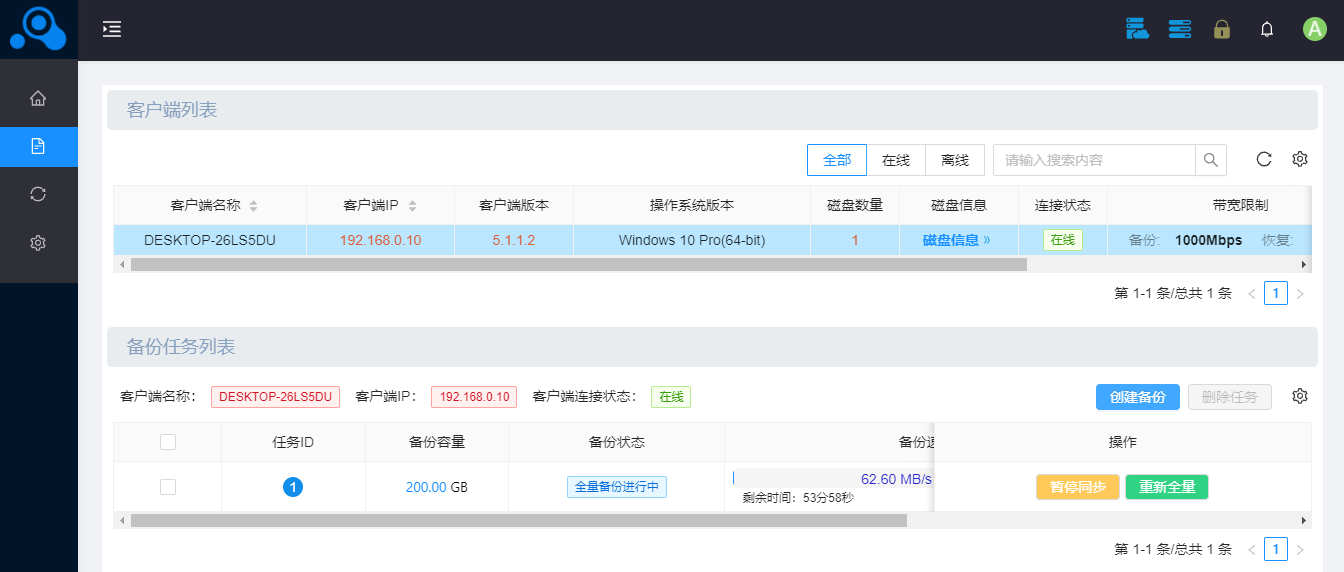
Task: Select the checkbox for task 1
Action: point(168,487)
